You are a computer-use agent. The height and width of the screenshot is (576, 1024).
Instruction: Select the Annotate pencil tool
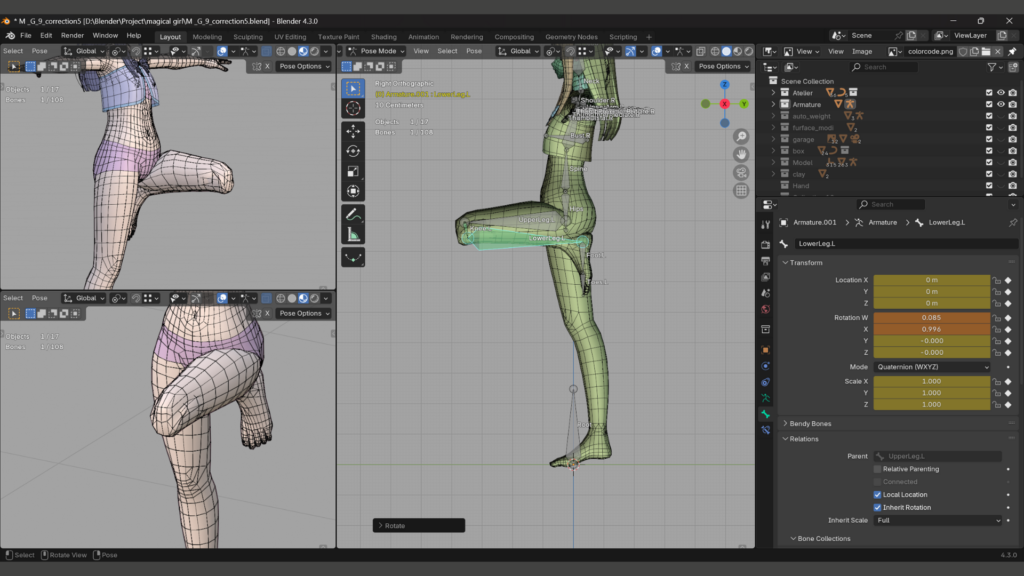coord(353,214)
